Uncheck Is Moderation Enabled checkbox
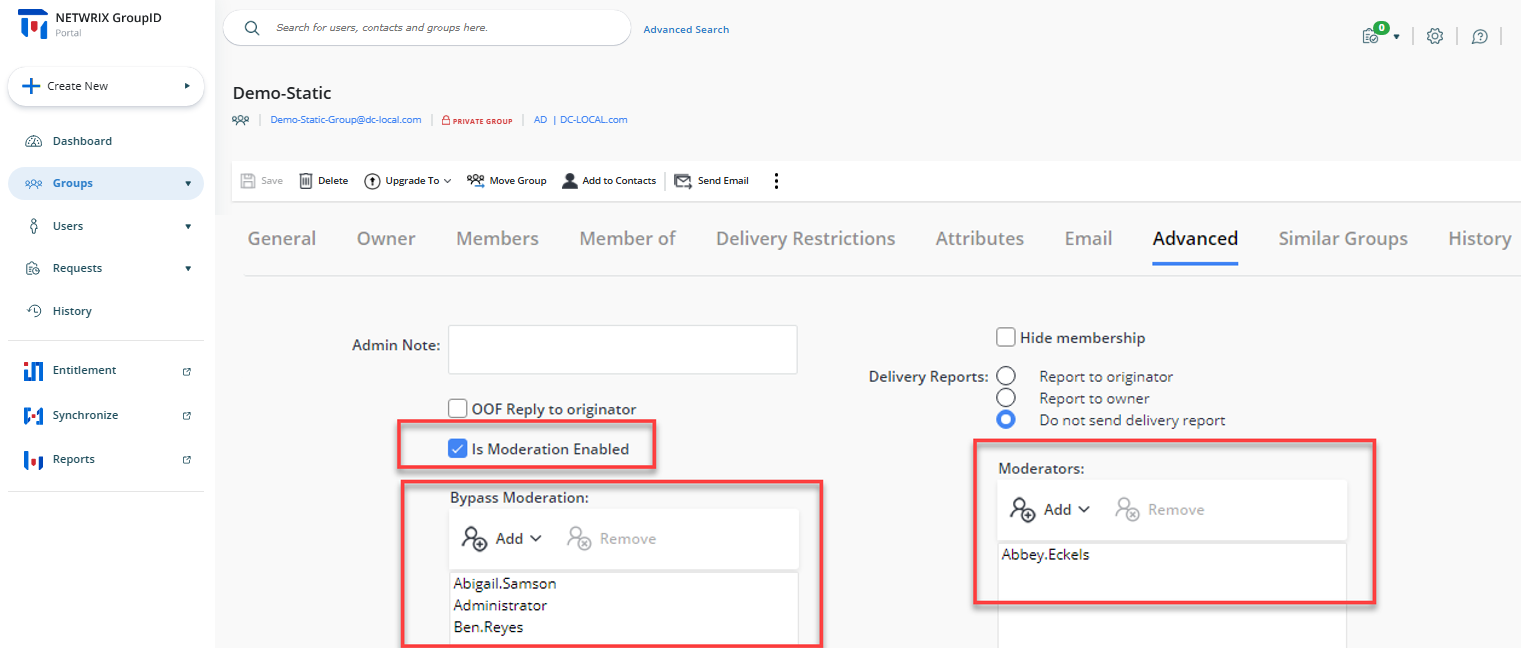This screenshot has width=1521, height=648. tap(458, 449)
